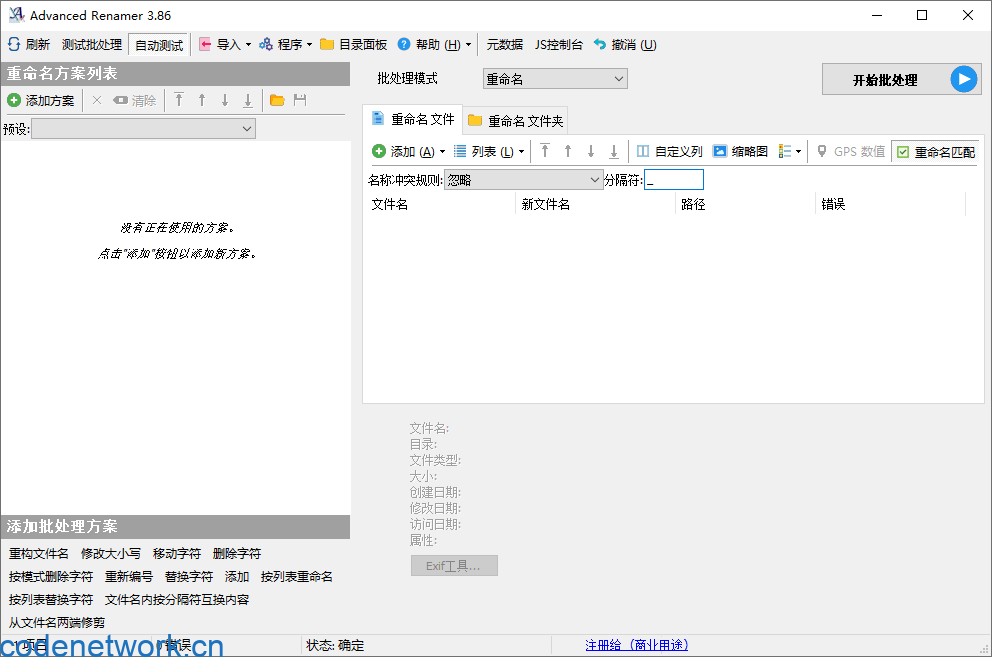The width and height of the screenshot is (992, 657).
Task: Click the 按模式删除字符 method link
Action: [51, 577]
